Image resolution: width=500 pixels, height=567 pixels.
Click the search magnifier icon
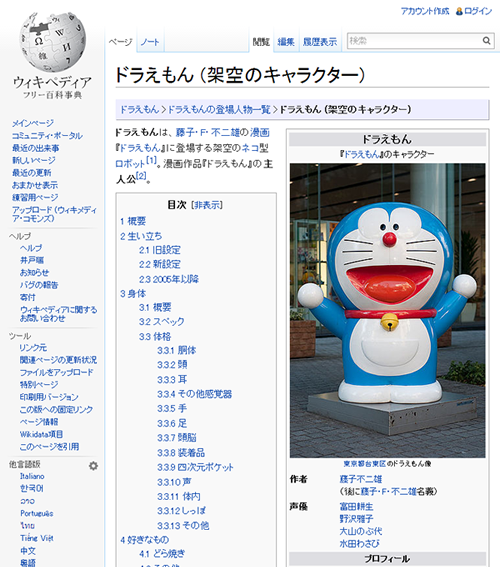pos(487,41)
